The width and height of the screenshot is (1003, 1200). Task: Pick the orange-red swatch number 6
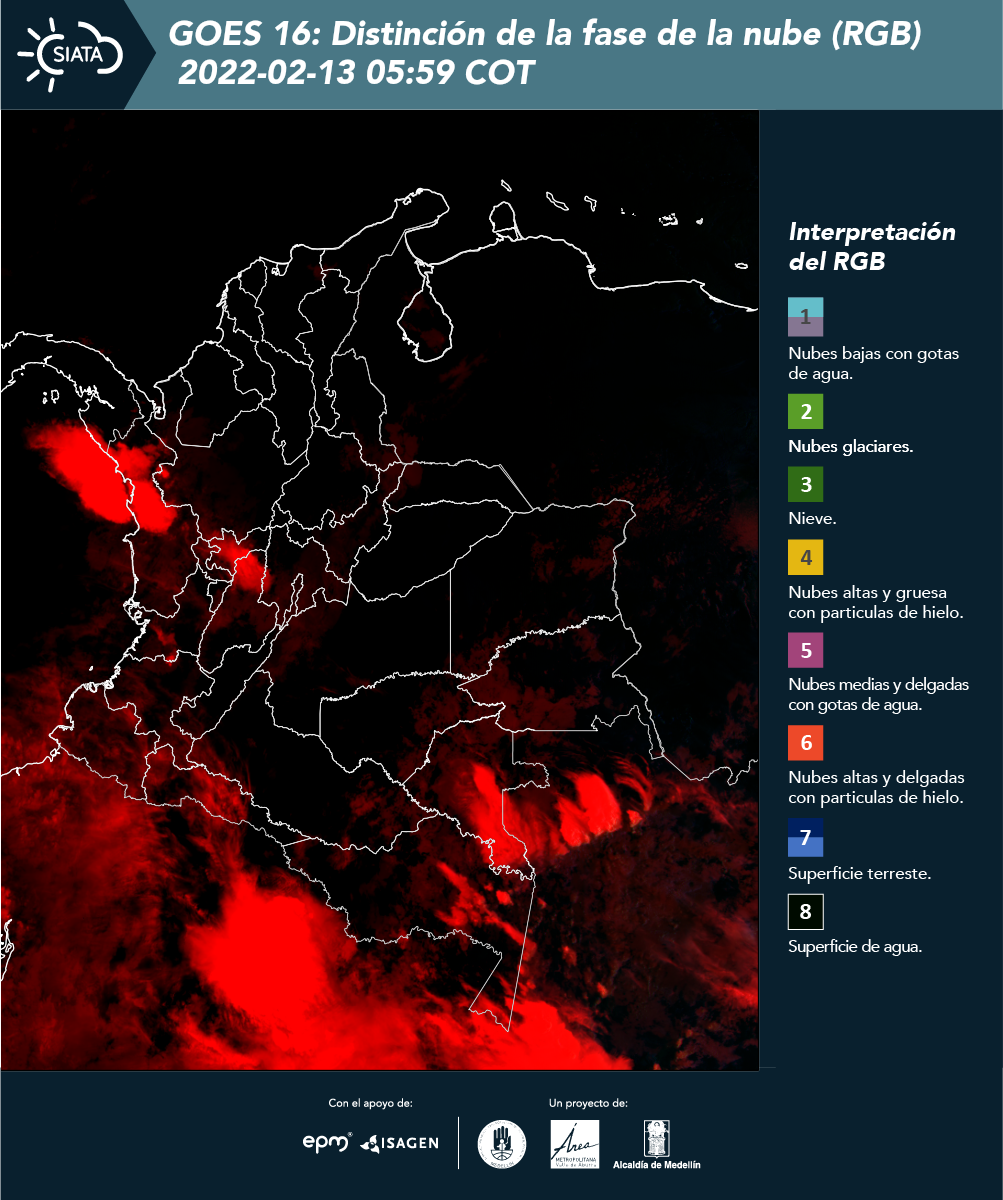[805, 743]
